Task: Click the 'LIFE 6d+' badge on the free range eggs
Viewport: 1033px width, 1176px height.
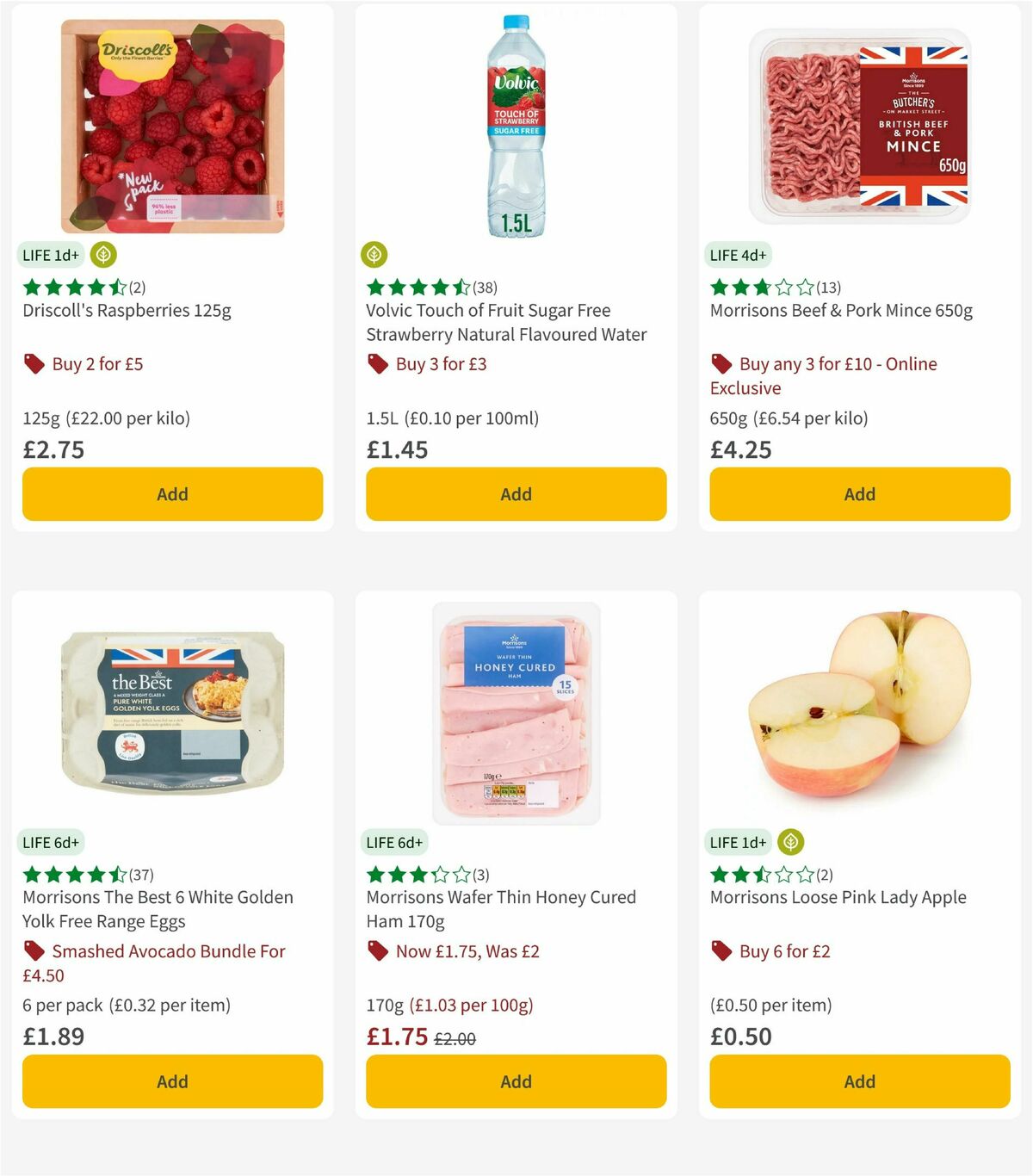Action: 51,842
